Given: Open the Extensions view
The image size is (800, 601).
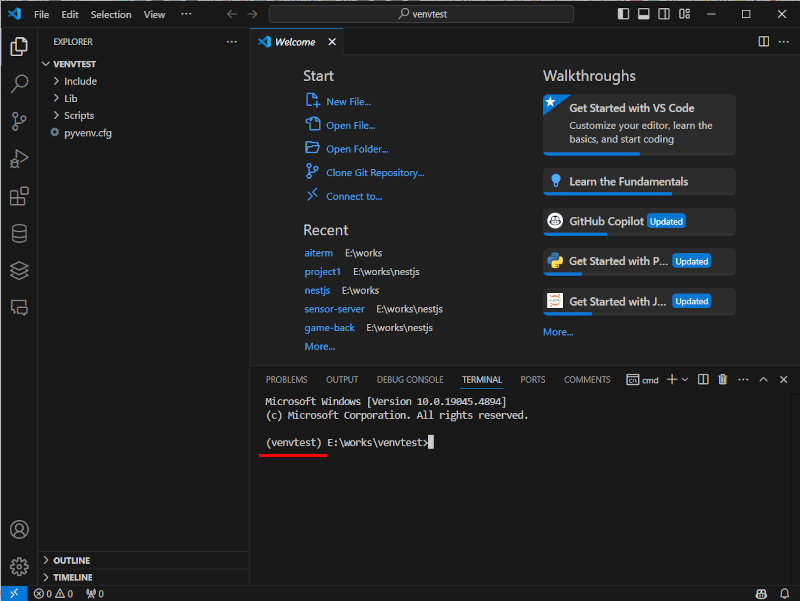Looking at the screenshot, I should coord(19,196).
